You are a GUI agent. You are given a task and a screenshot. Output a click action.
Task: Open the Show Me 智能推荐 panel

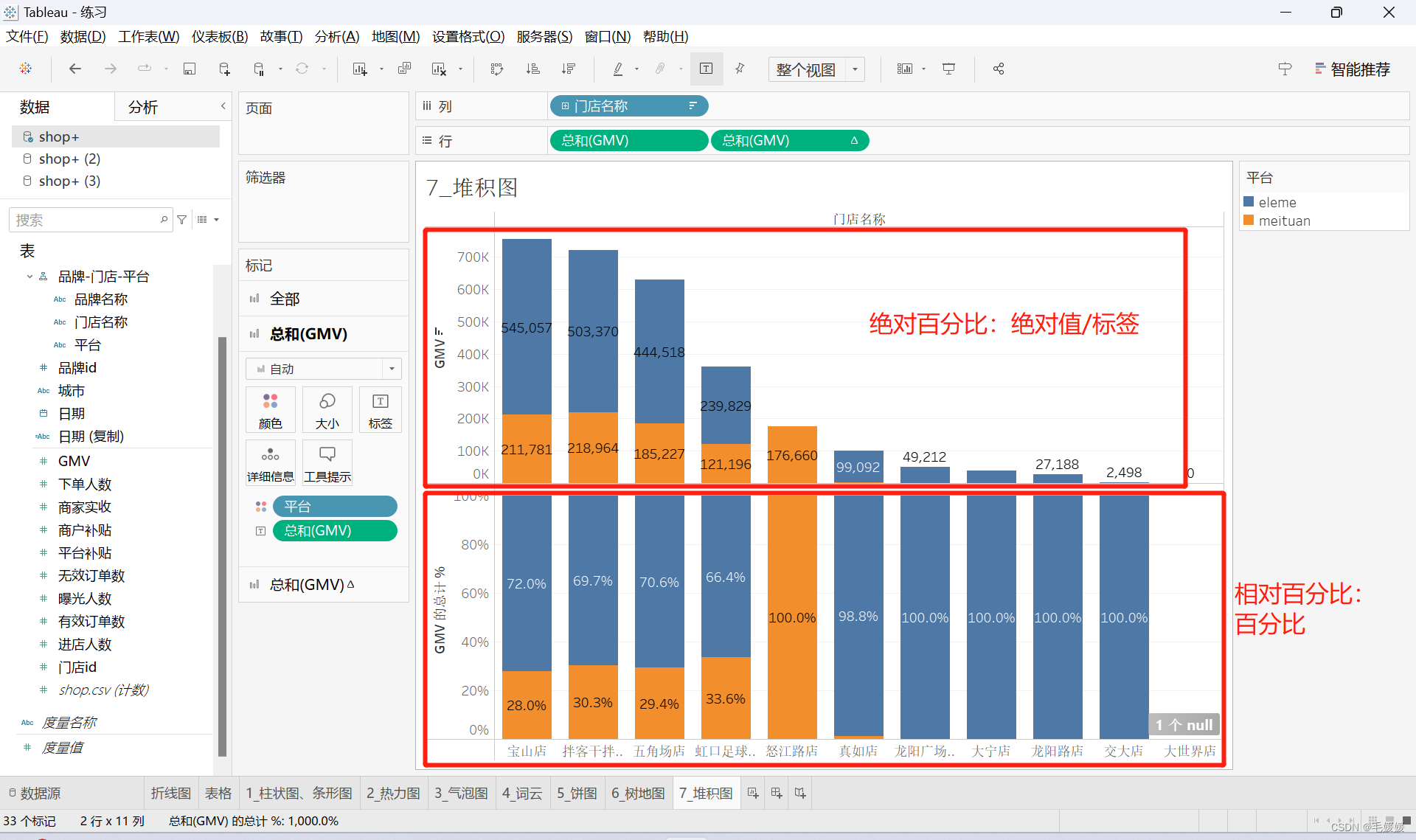point(1353,69)
